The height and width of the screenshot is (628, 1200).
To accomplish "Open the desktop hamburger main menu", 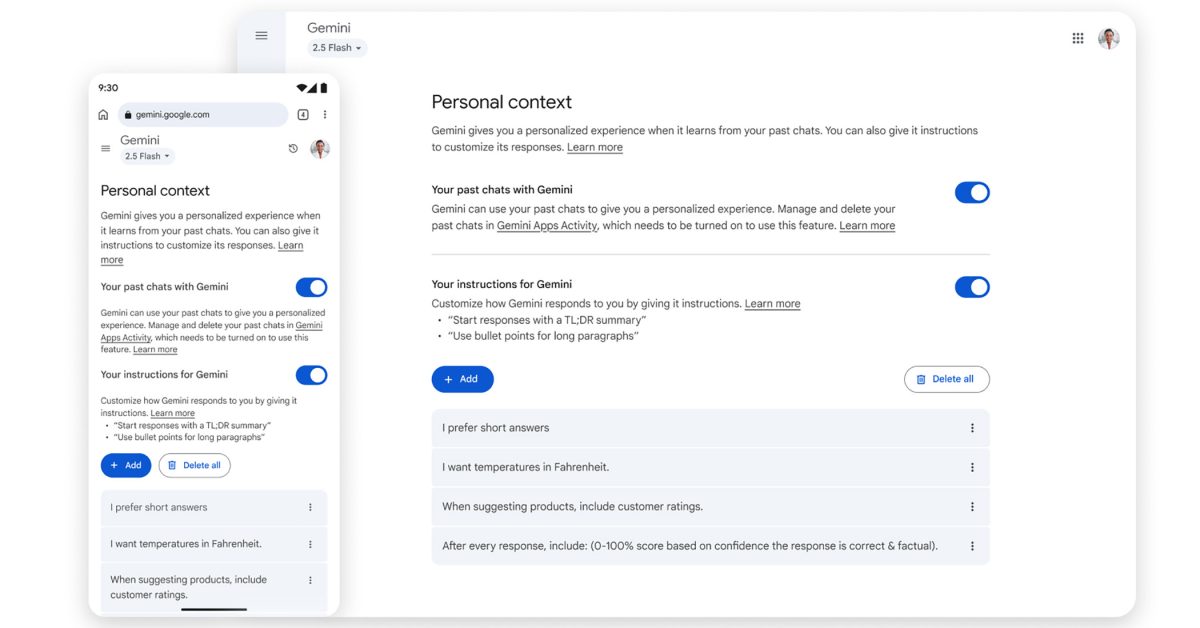I will 261,36.
